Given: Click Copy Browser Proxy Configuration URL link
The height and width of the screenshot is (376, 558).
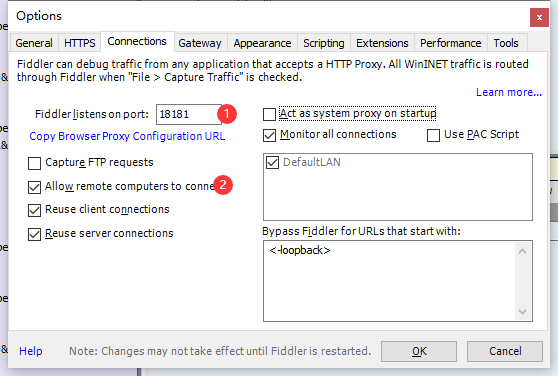Looking at the screenshot, I should click(127, 136).
